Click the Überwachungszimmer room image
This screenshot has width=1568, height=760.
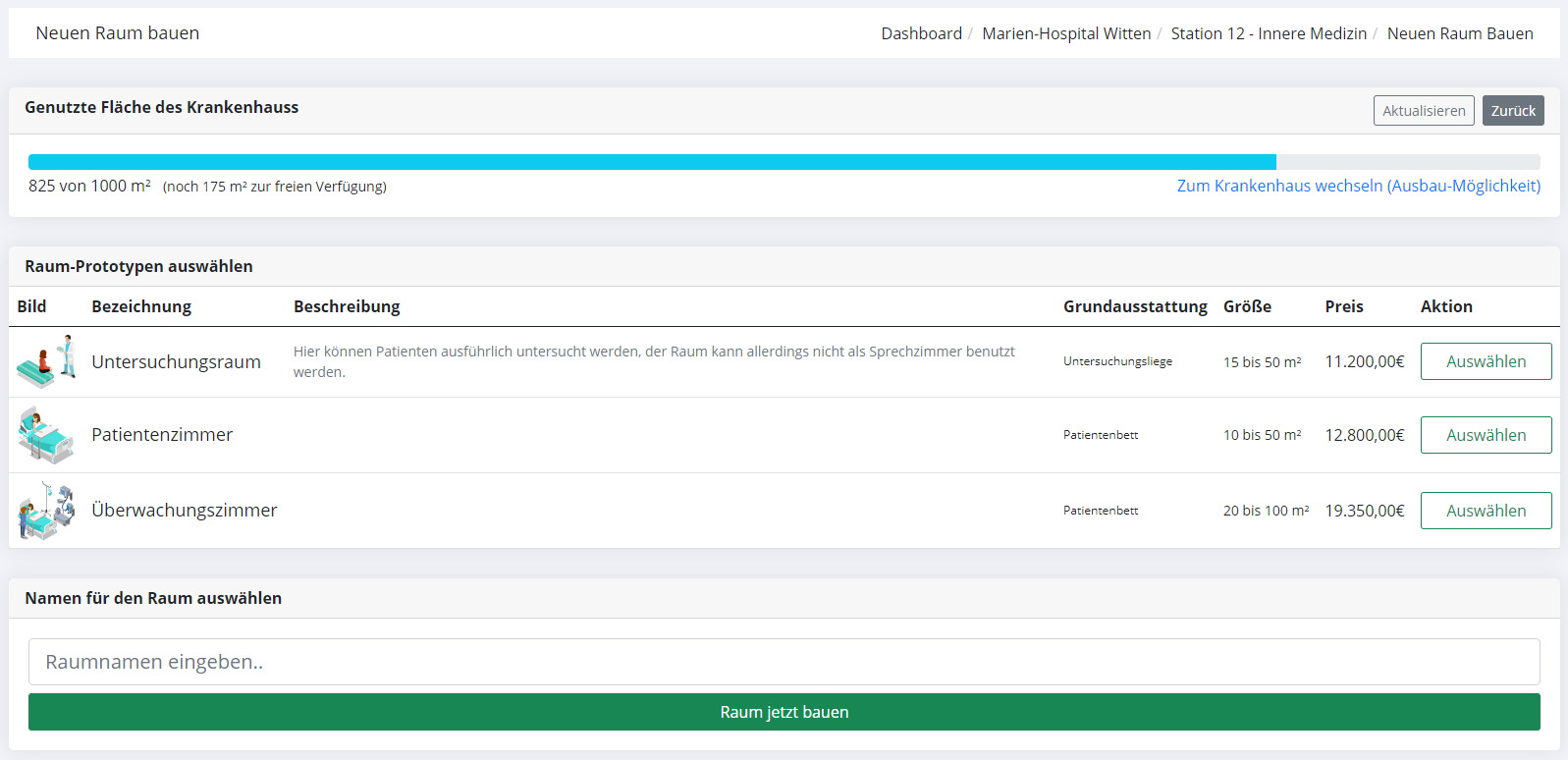(x=46, y=511)
